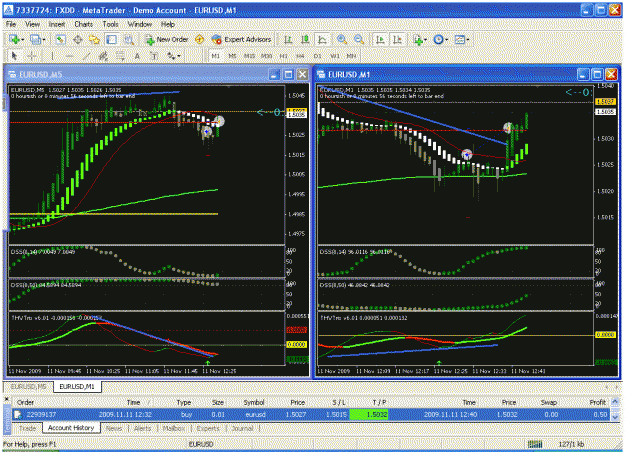Expand the indicators list dropdown

pos(426,39)
